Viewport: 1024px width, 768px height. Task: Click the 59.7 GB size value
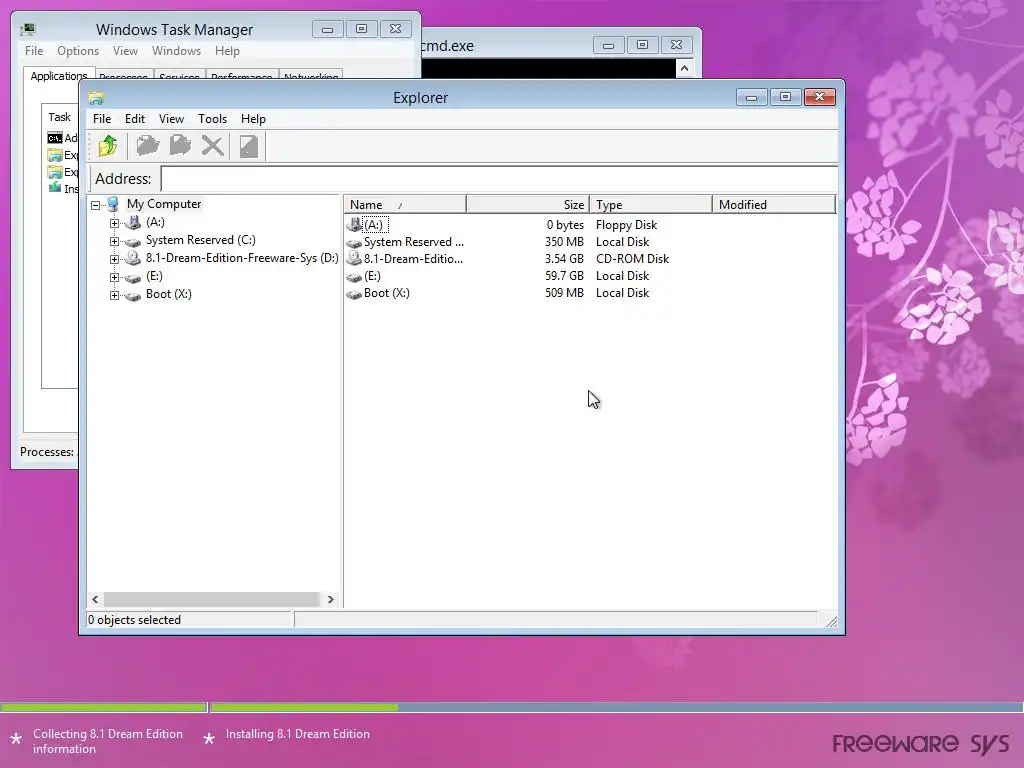coord(564,276)
